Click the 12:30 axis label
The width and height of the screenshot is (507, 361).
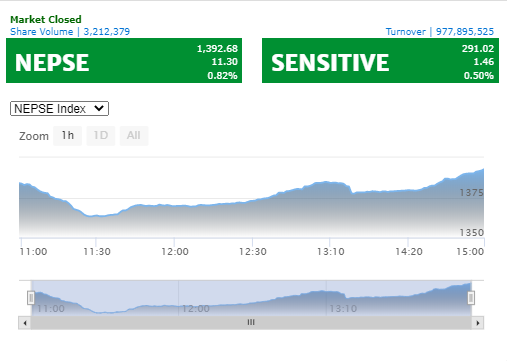pos(253,251)
